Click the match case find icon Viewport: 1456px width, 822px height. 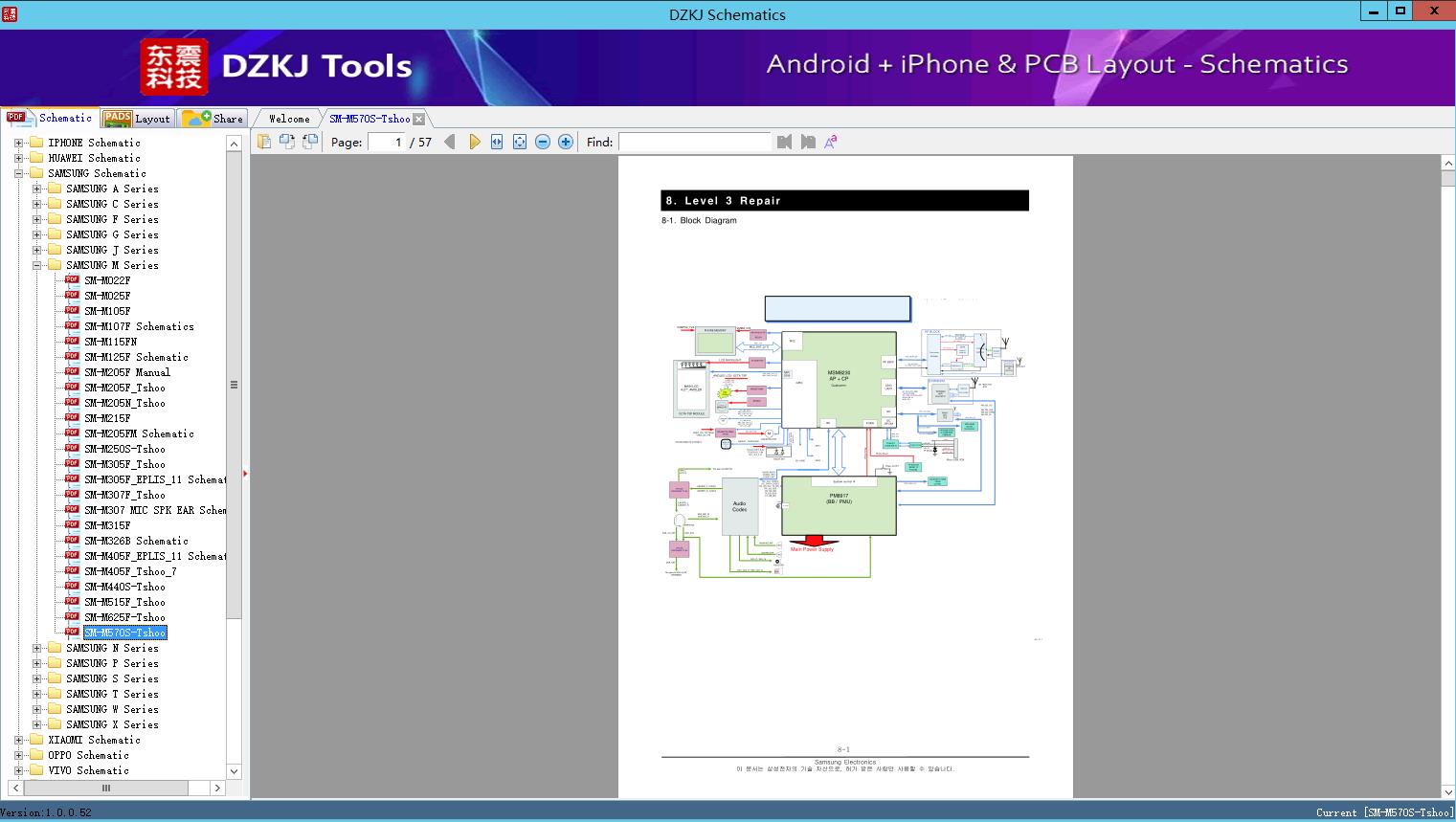pyautogui.click(x=831, y=142)
